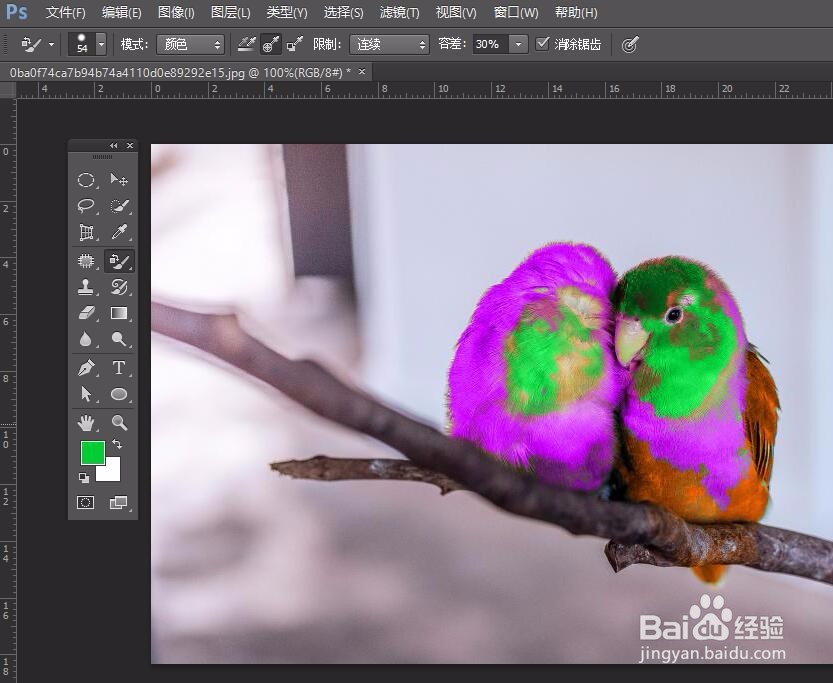This screenshot has width=833, height=683.
Task: Open the 窗口(W) menu
Action: click(x=516, y=13)
